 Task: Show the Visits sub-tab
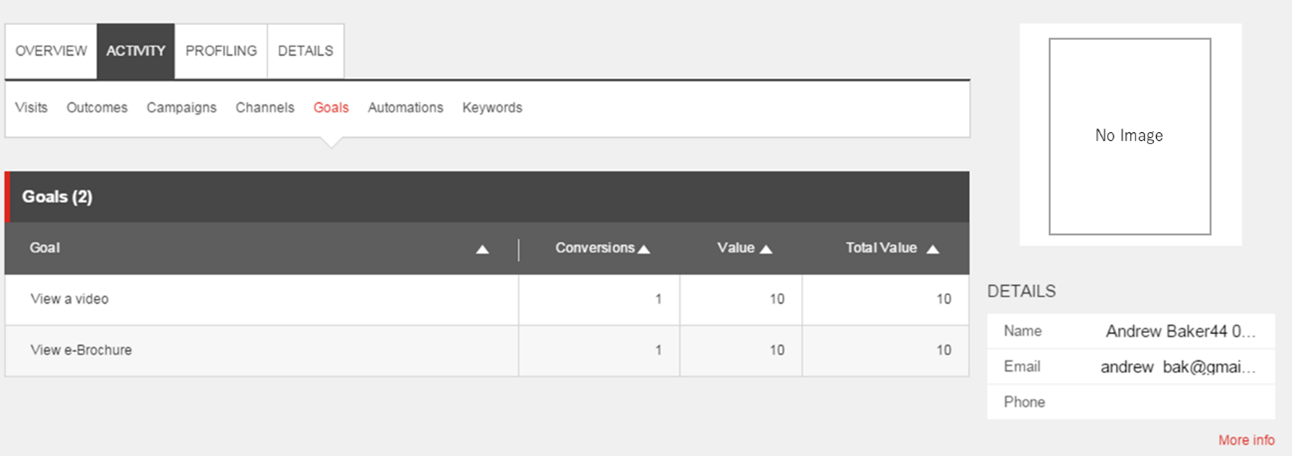coord(31,108)
